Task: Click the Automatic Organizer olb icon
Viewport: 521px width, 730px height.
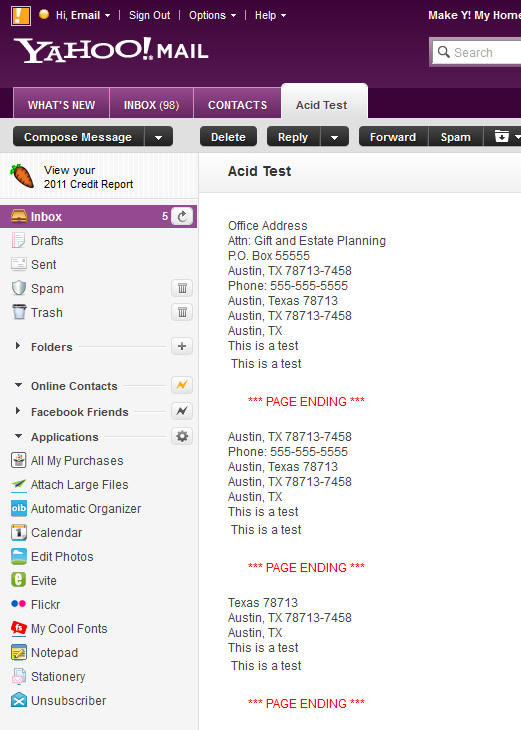Action: click(x=19, y=508)
